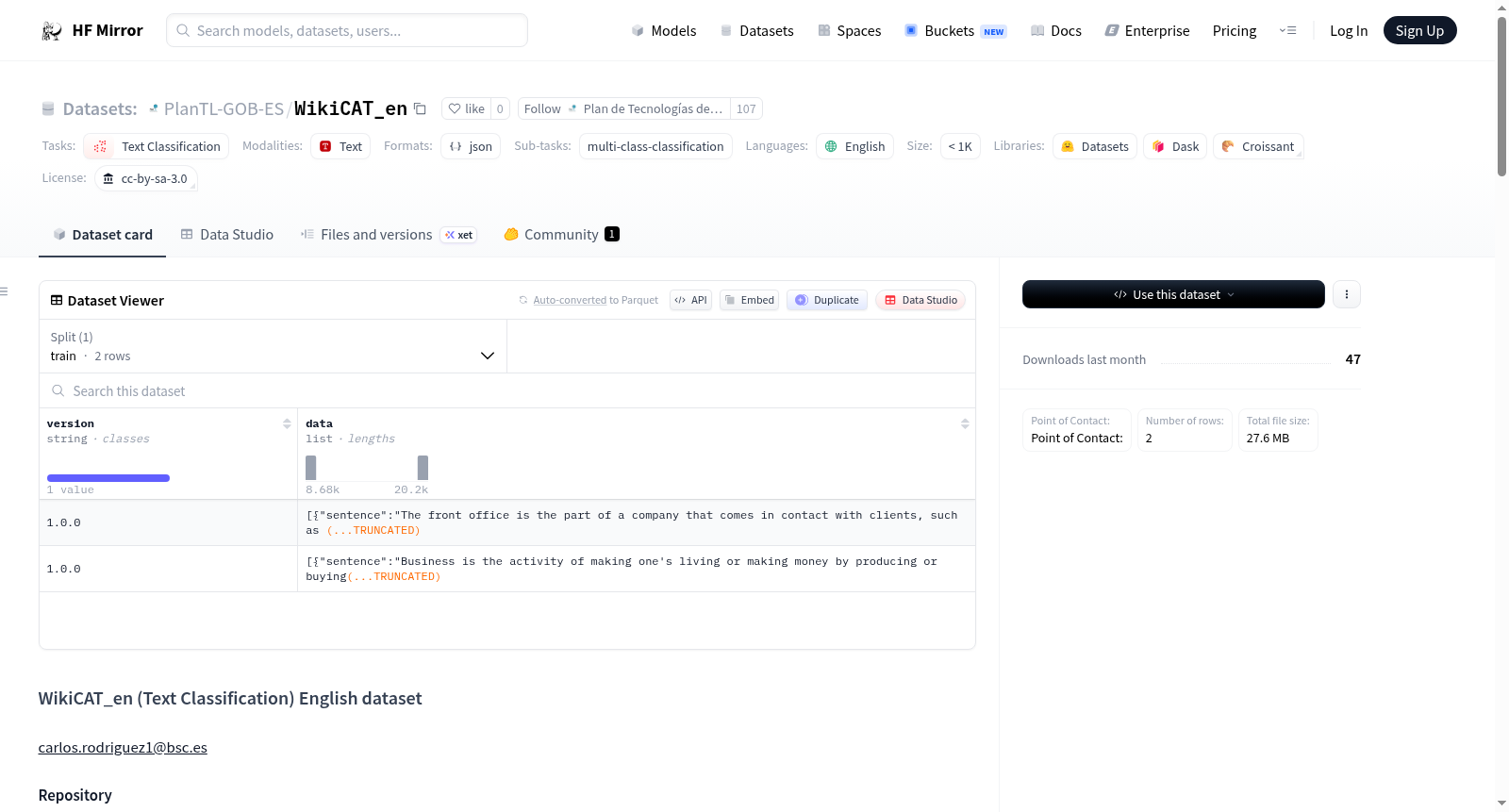Go to Spaces
This screenshot has height=812, width=1509.
849,30
